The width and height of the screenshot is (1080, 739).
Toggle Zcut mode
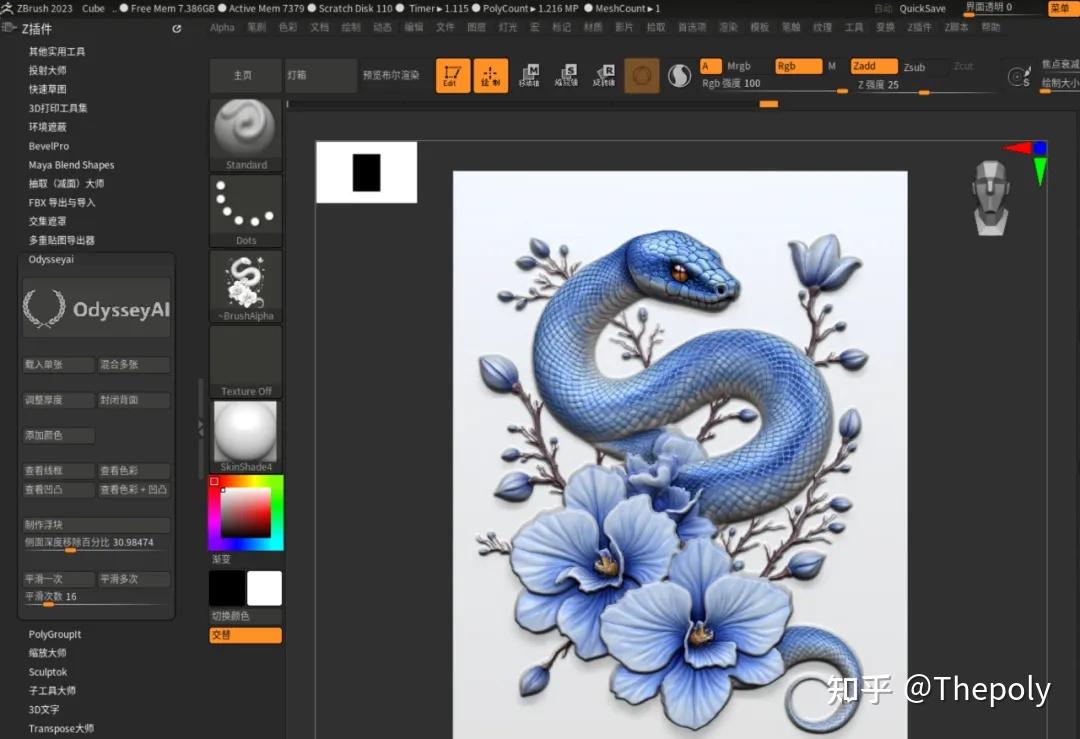(964, 66)
